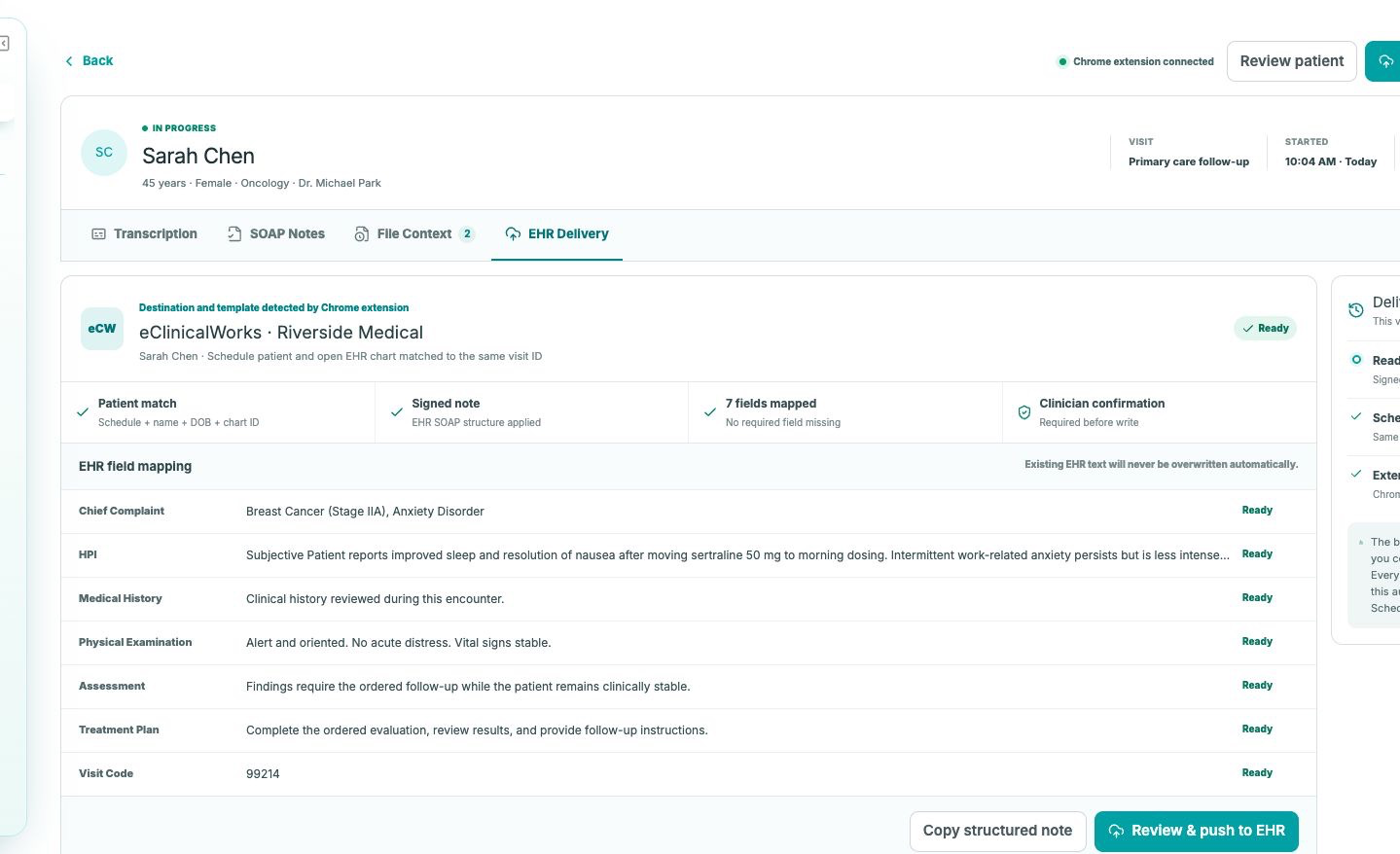Click the delivery history clock icon
1400x854 pixels.
(x=1355, y=310)
